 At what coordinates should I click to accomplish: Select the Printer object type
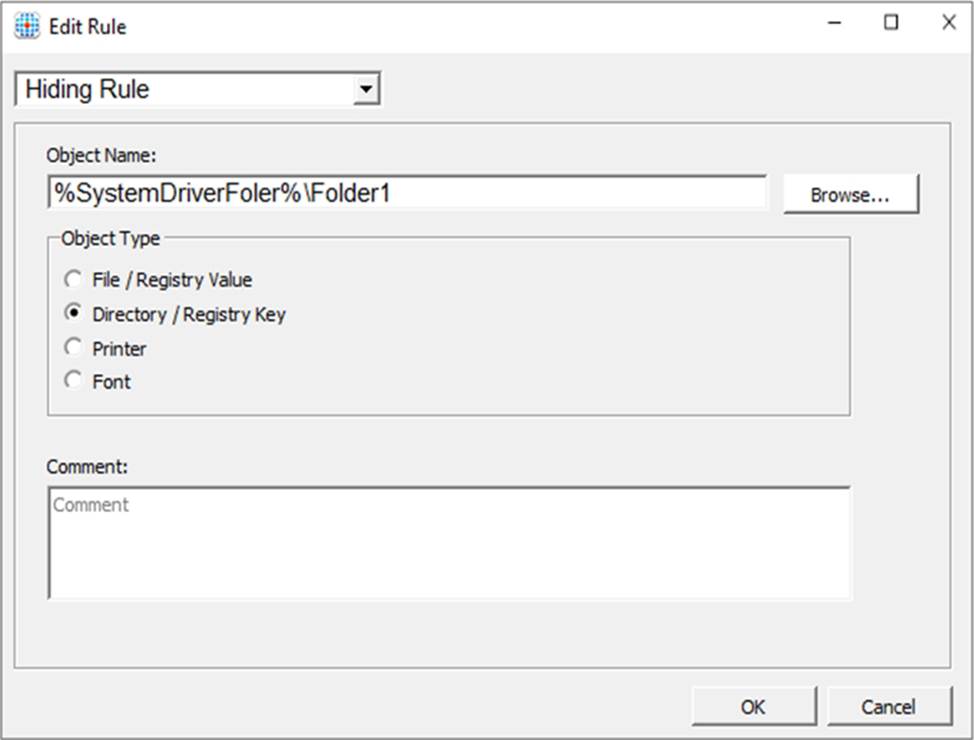coord(74,348)
